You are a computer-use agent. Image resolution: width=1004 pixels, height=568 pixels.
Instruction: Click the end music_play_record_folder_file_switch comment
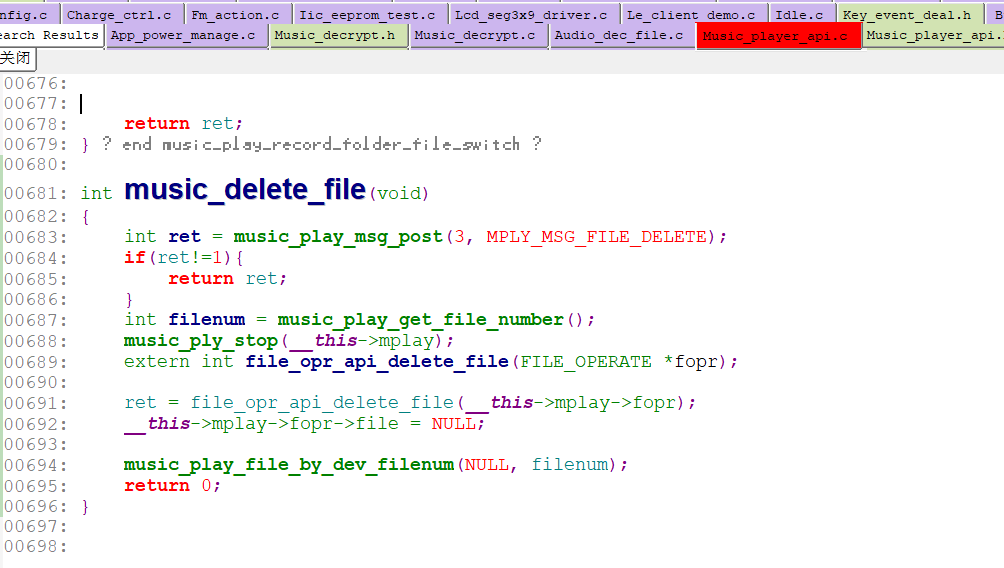(x=321, y=145)
